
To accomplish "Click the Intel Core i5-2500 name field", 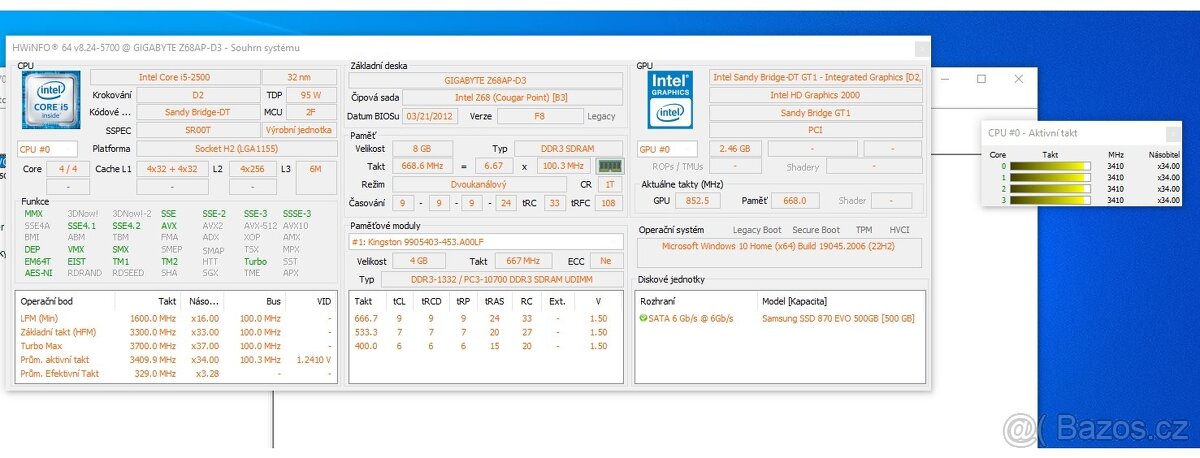I will pos(174,77).
